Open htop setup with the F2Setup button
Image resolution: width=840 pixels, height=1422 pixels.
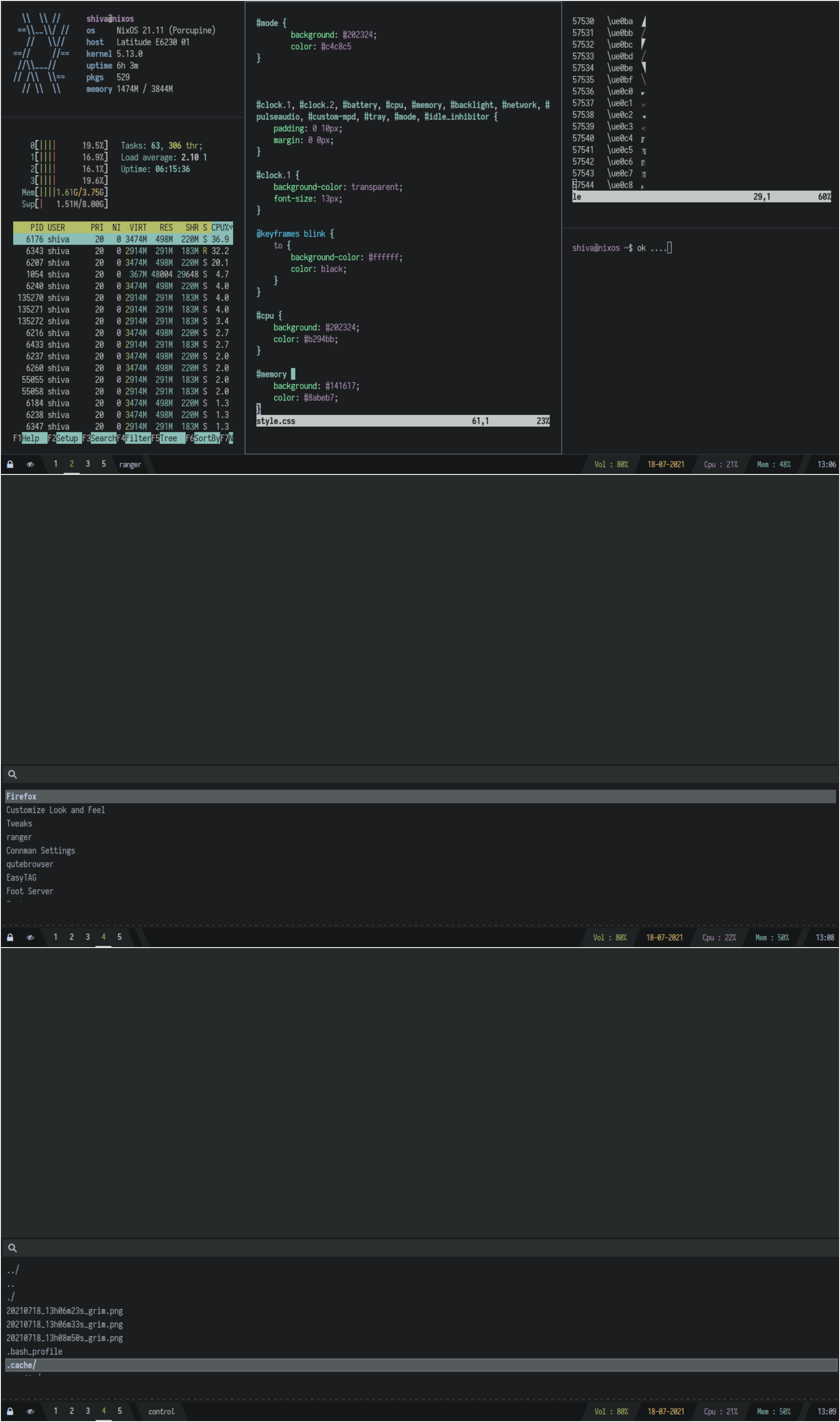pyautogui.click(x=64, y=438)
